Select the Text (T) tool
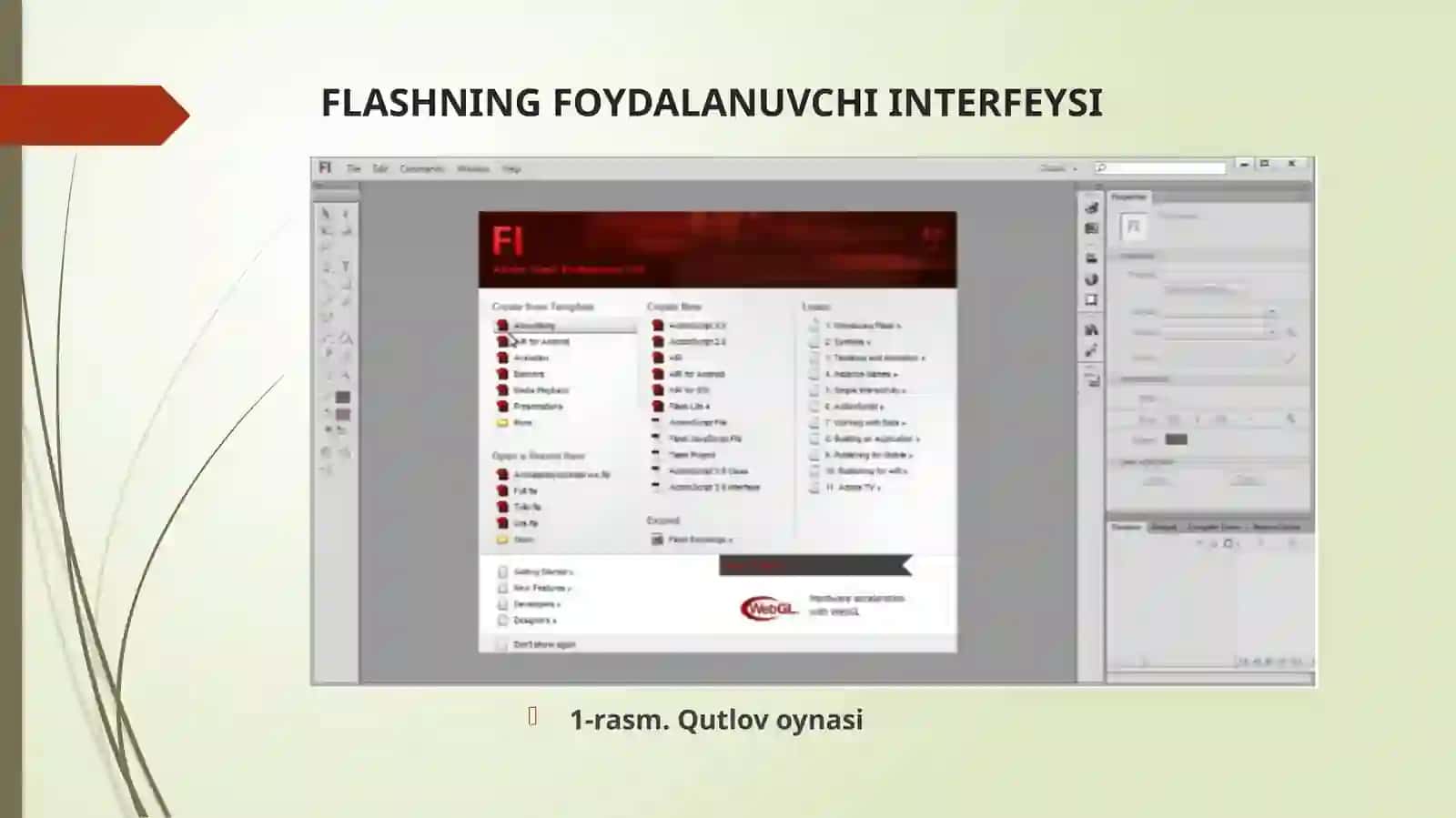This screenshot has width=1456, height=818. [346, 267]
